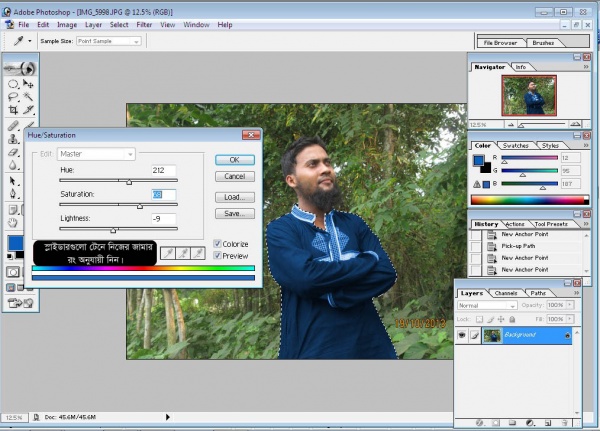
Task: Switch to the Channels tab
Action: point(505,293)
